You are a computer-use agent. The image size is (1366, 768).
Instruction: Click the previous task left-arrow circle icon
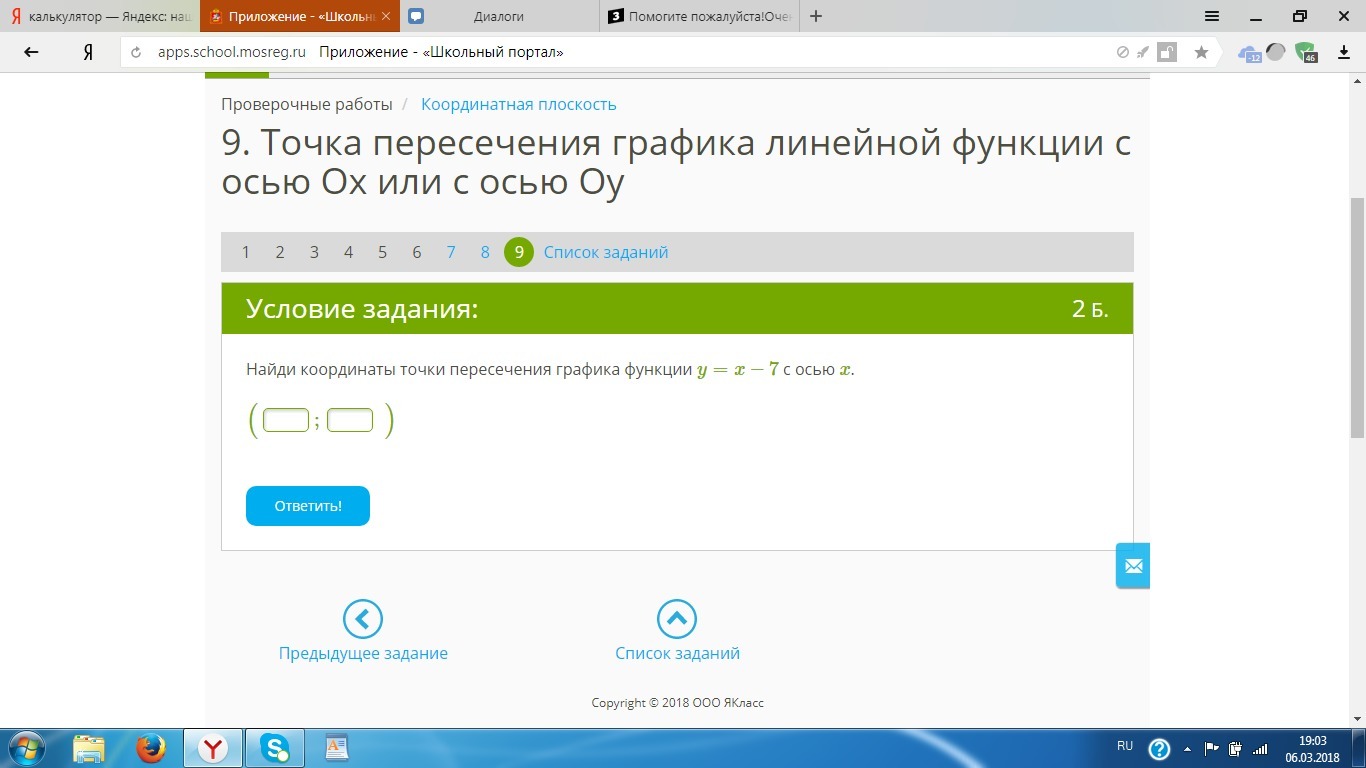(x=362, y=619)
